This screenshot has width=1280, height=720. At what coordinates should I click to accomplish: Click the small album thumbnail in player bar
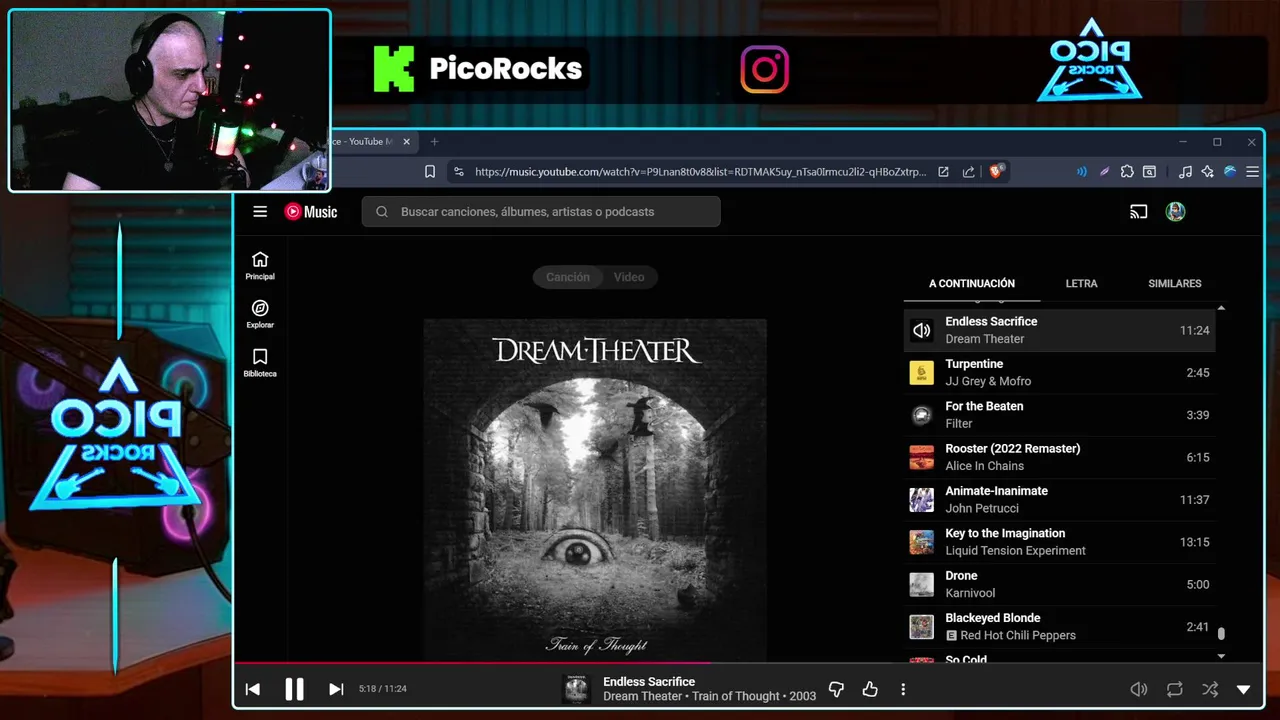tap(576, 689)
